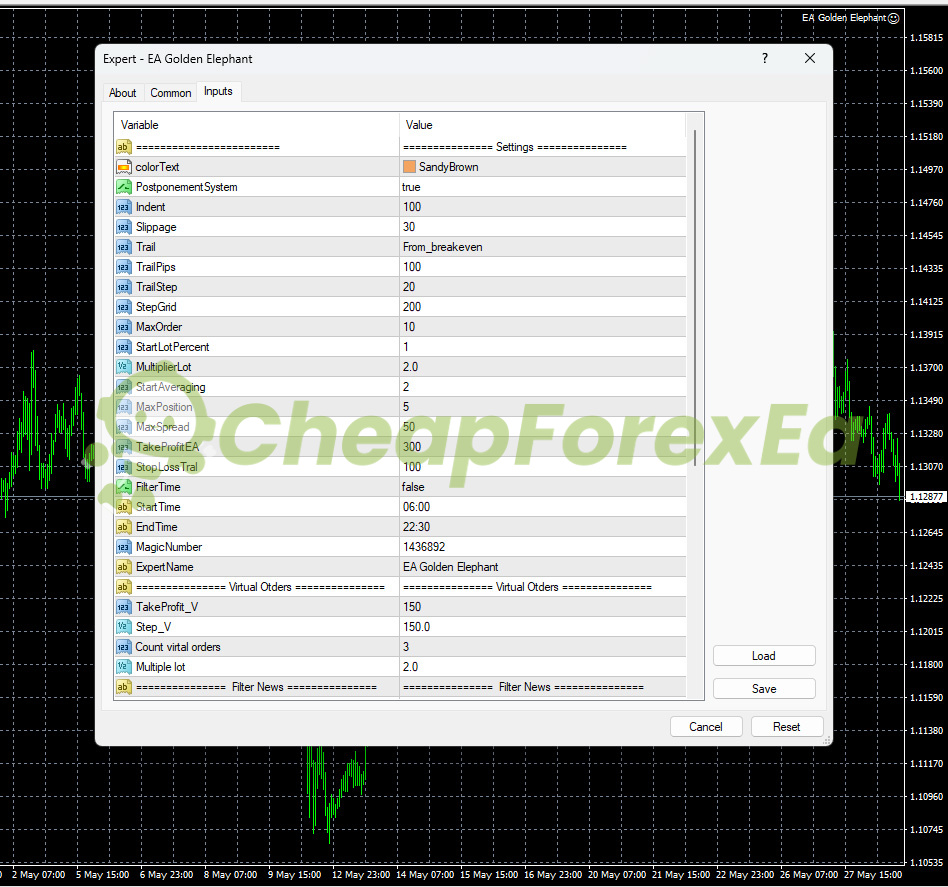This screenshot has width=948, height=887.
Task: Click the smiley icon beside EA Golden Elephant
Action: (894, 18)
